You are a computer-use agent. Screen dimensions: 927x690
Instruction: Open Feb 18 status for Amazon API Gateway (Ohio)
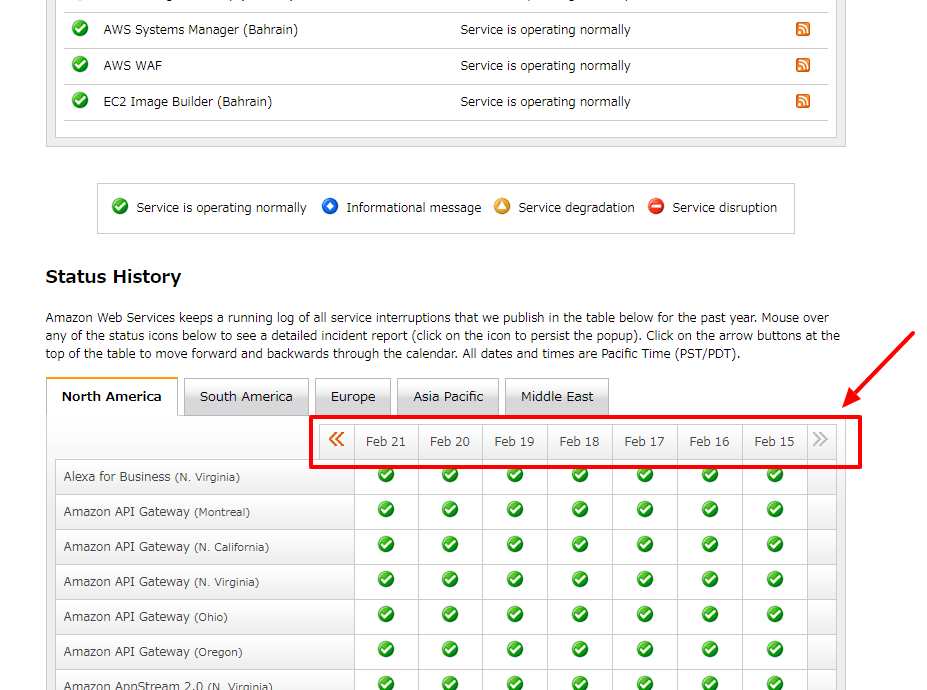coord(580,614)
